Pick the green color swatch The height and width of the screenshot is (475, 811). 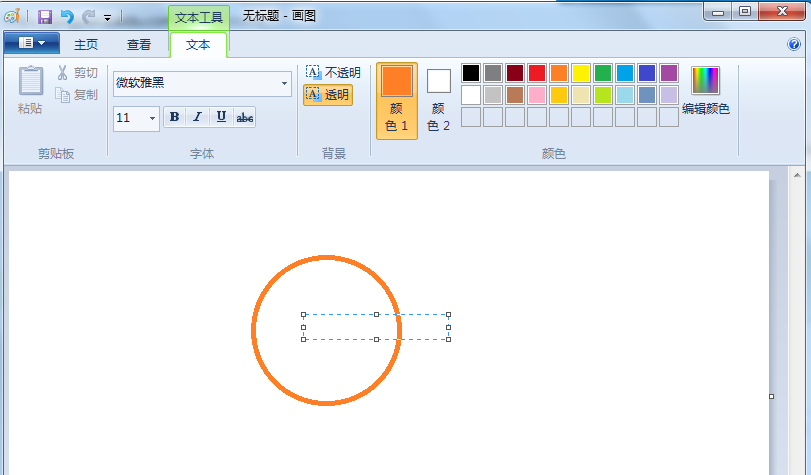(x=603, y=73)
